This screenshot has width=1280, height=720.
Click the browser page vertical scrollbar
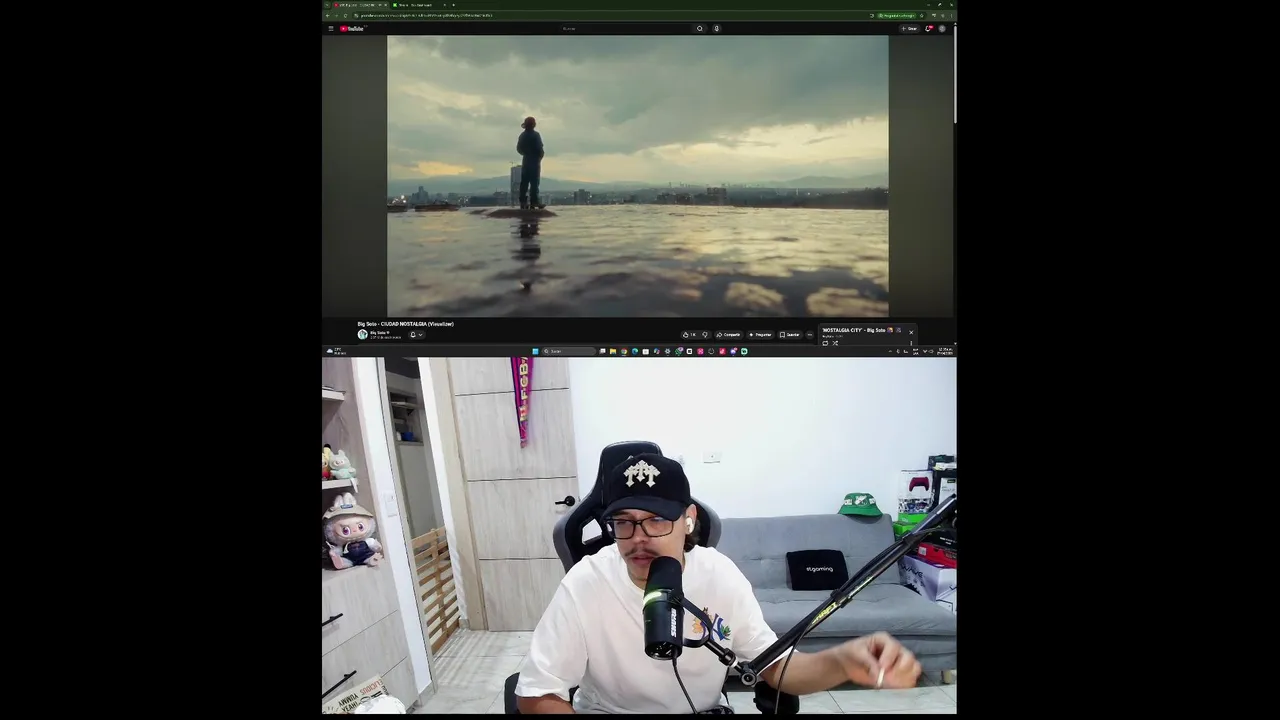(x=955, y=73)
